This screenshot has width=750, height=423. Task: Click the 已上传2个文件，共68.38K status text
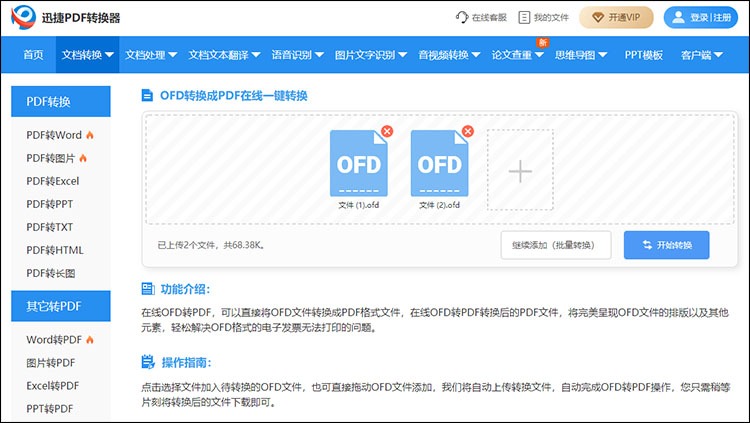pyautogui.click(x=211, y=245)
